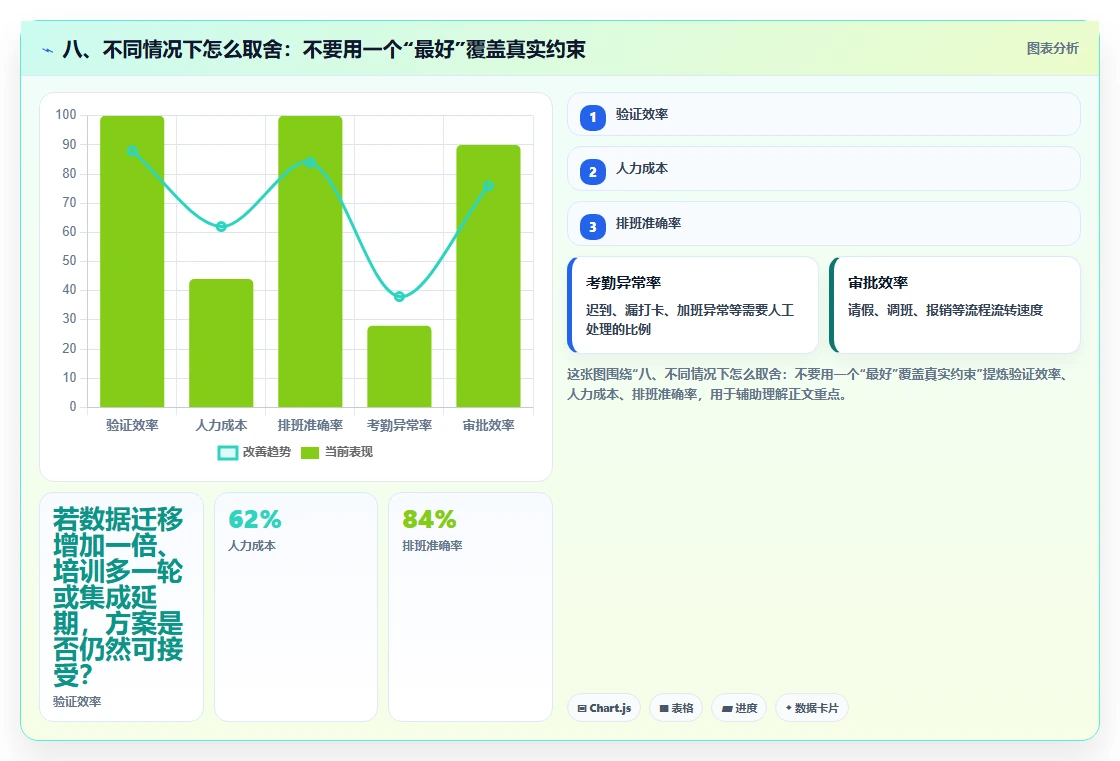This screenshot has height=761, width=1120.
Task: Click the 排班准确率 bar in chart
Action: coord(310,262)
